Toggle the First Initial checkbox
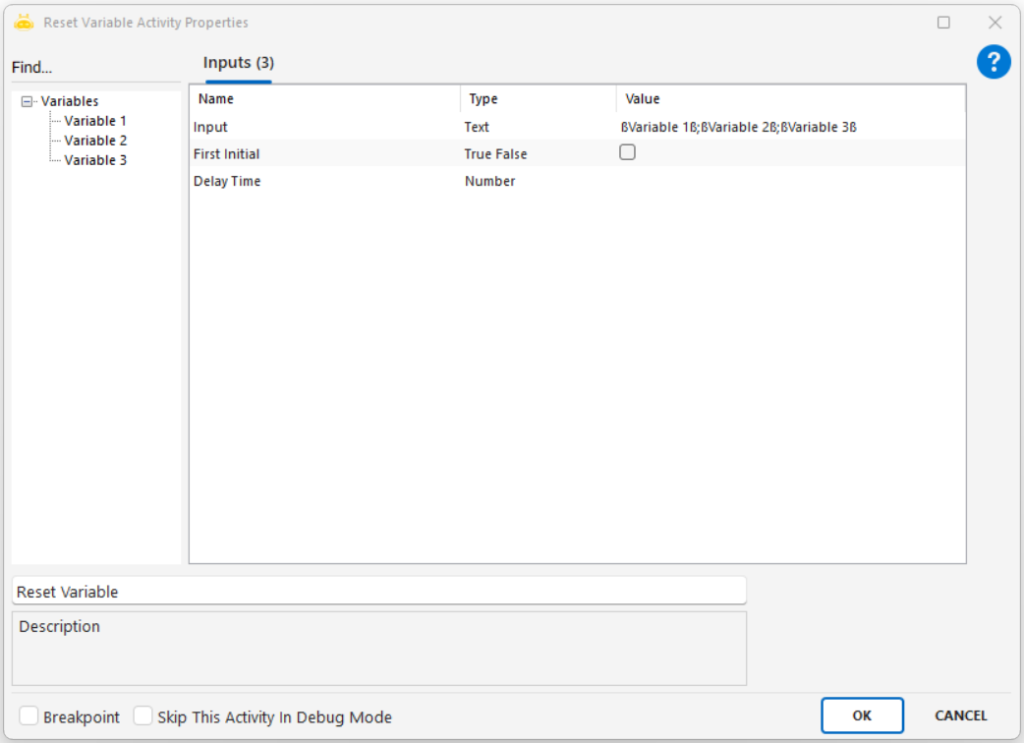The image size is (1024, 743). (x=628, y=153)
